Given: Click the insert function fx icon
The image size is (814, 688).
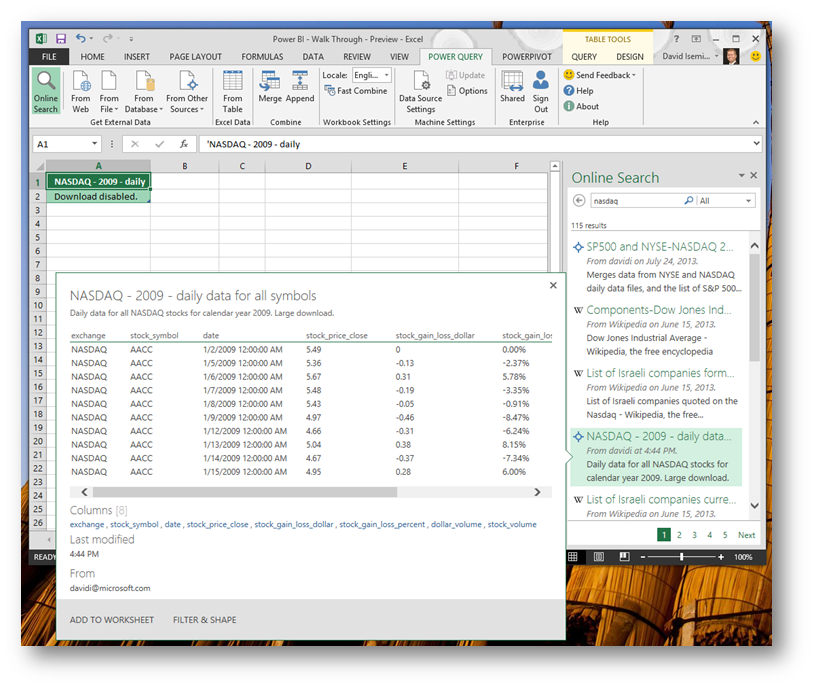Looking at the screenshot, I should pos(184,144).
